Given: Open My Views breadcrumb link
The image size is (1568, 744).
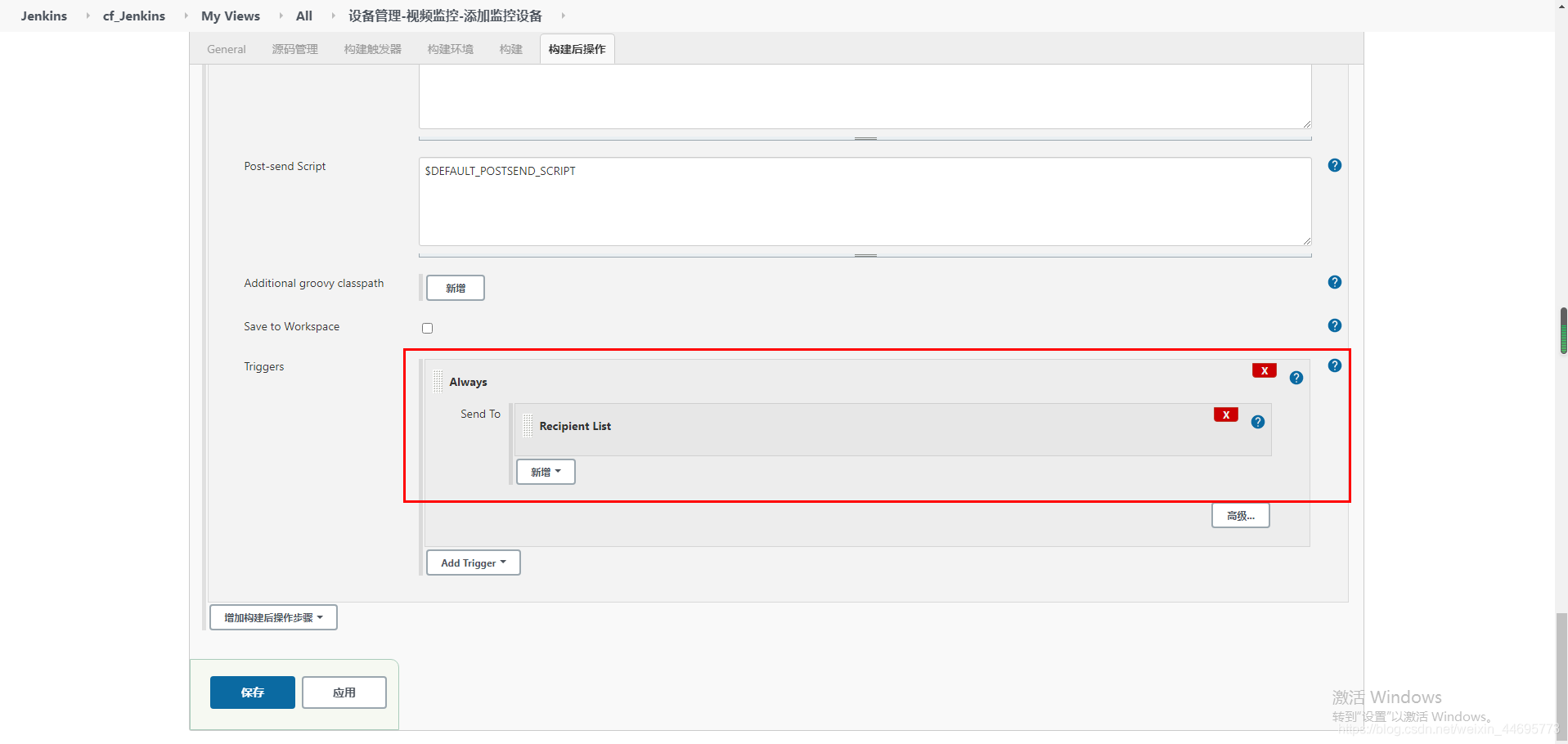Looking at the screenshot, I should tap(231, 16).
